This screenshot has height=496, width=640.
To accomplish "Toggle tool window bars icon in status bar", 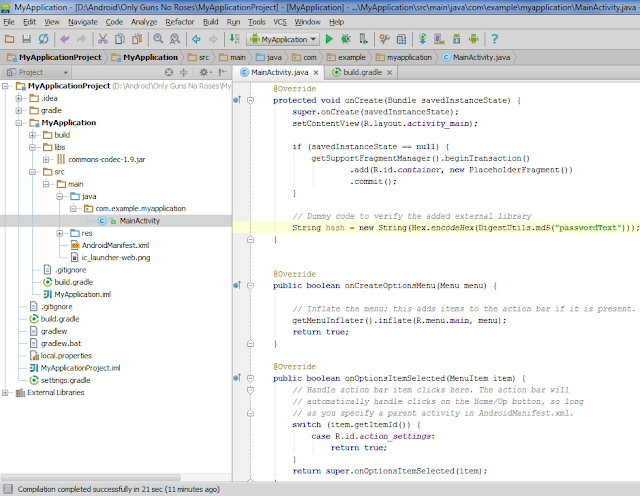I will tap(7, 489).
